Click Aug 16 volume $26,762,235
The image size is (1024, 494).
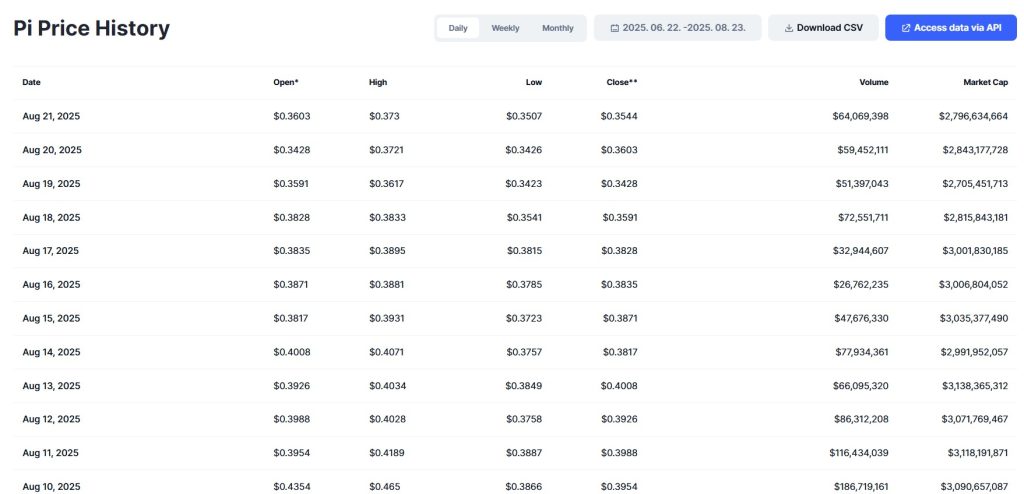861,285
